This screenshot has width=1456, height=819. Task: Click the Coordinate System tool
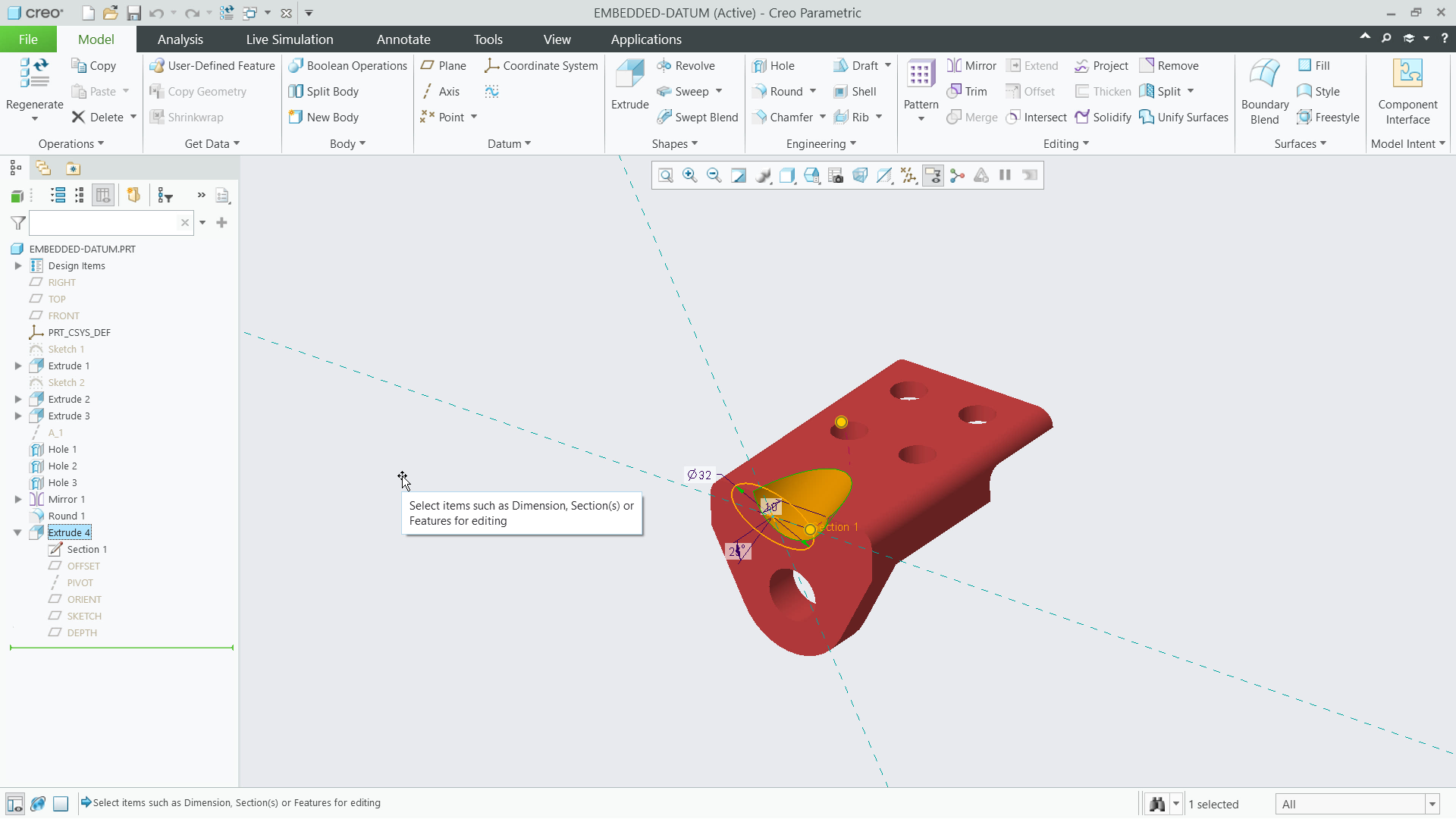(x=541, y=66)
